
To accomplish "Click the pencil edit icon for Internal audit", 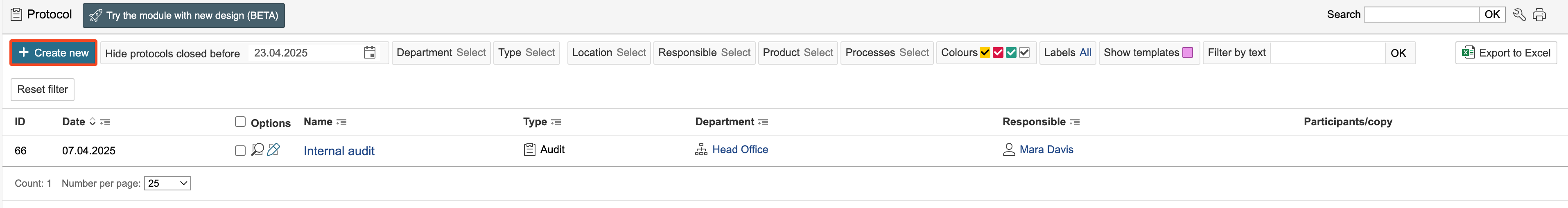I will (274, 149).
